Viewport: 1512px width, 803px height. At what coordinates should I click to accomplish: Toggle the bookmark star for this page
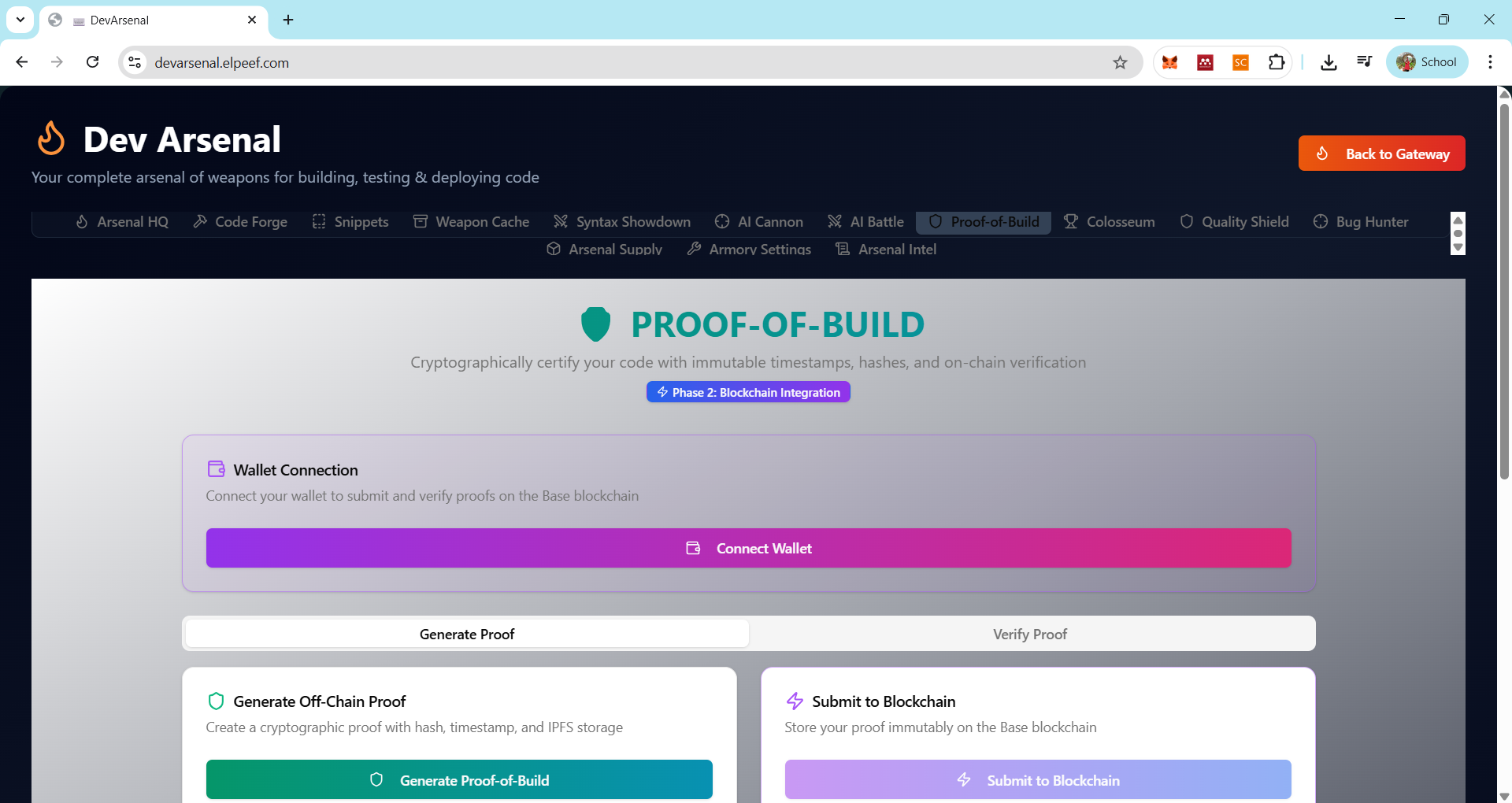(x=1120, y=62)
